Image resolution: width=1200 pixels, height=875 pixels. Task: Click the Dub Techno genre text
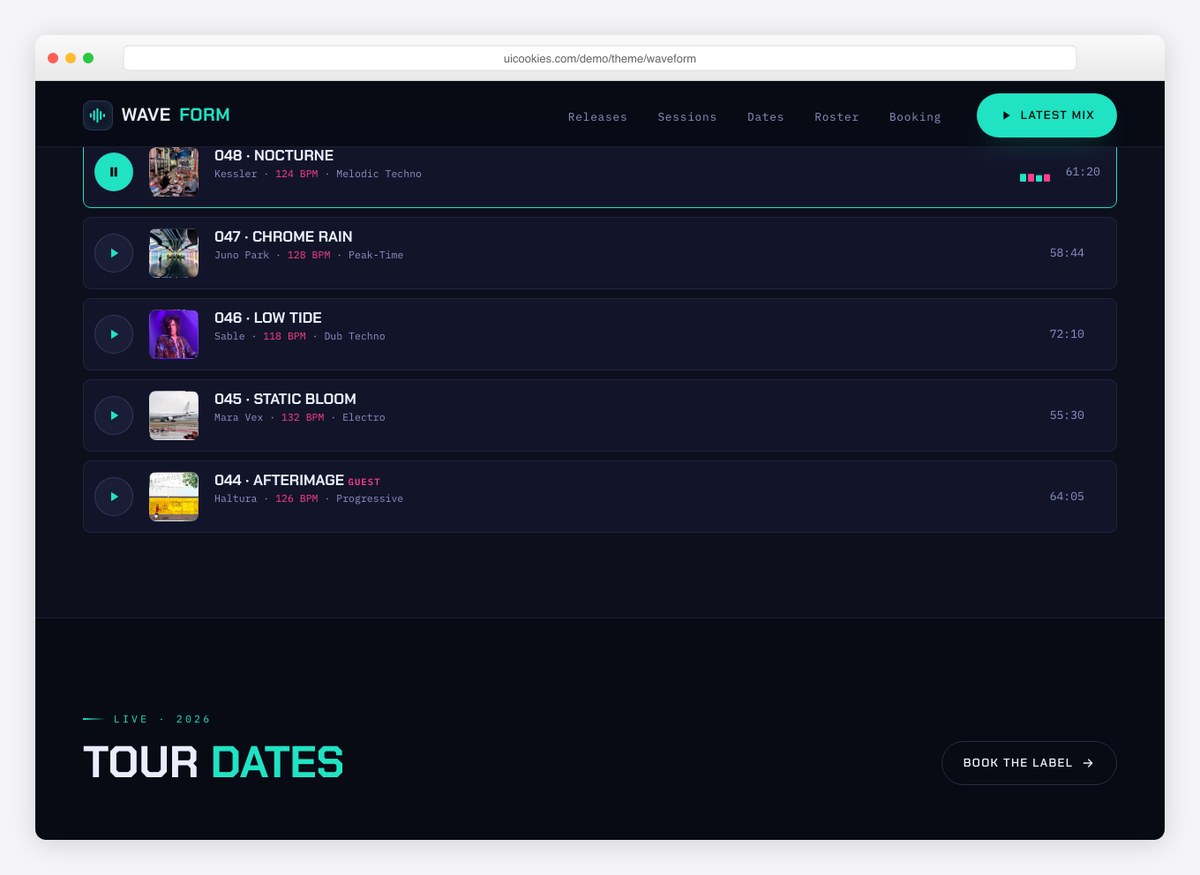(355, 336)
